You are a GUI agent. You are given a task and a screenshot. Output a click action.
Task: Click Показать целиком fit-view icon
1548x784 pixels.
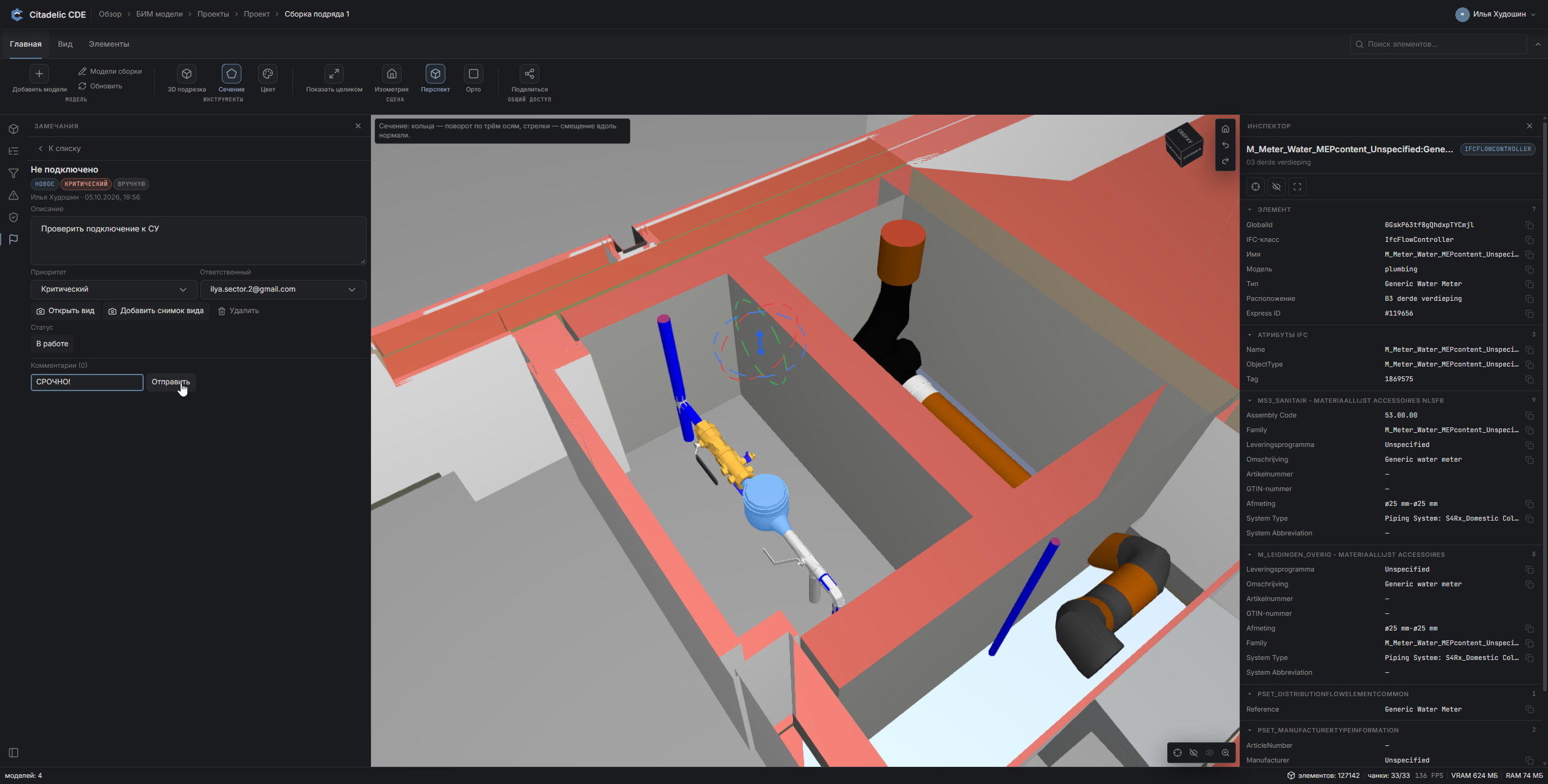point(334,74)
